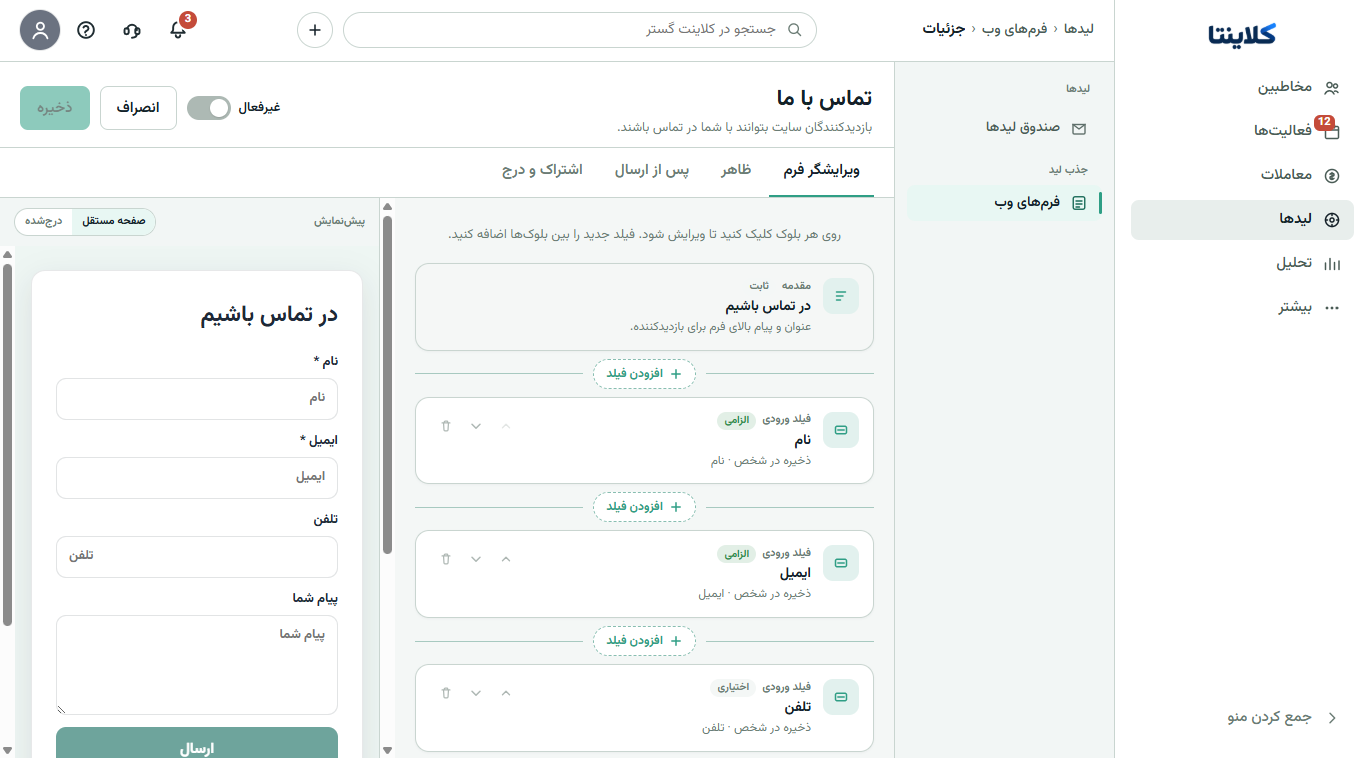Delete the ایمیل field block
Viewport: 1370px width, 758px height.
[x=446, y=559]
